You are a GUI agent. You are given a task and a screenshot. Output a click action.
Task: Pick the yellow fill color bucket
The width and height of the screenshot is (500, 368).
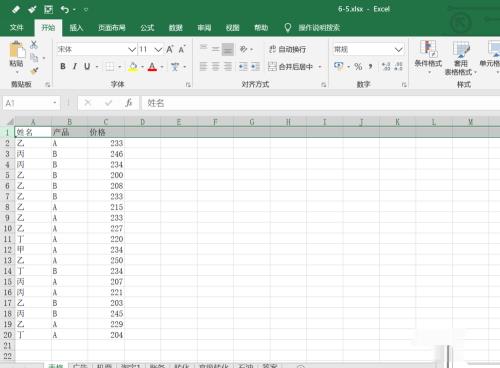[133, 67]
